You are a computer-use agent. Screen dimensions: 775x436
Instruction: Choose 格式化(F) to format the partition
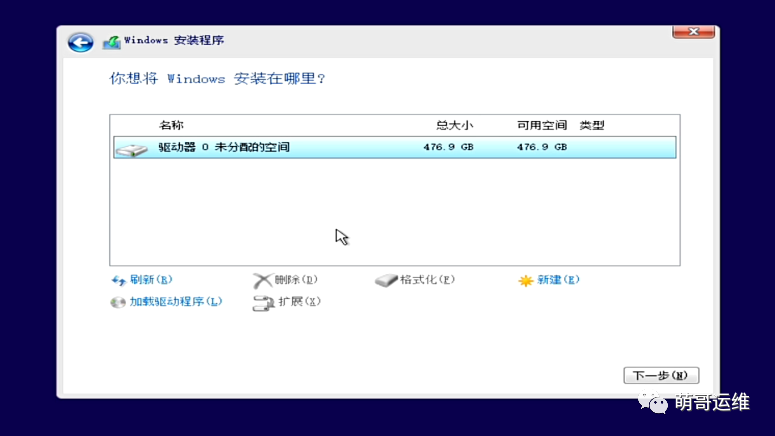(427, 280)
